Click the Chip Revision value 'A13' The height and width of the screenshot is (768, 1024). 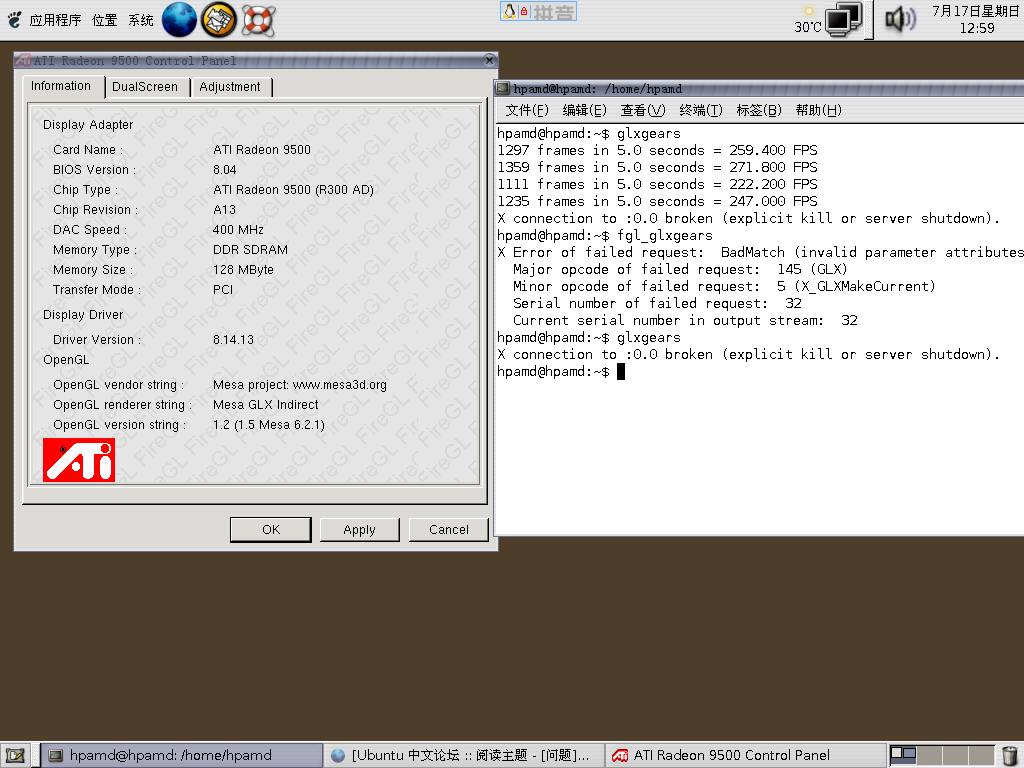225,210
